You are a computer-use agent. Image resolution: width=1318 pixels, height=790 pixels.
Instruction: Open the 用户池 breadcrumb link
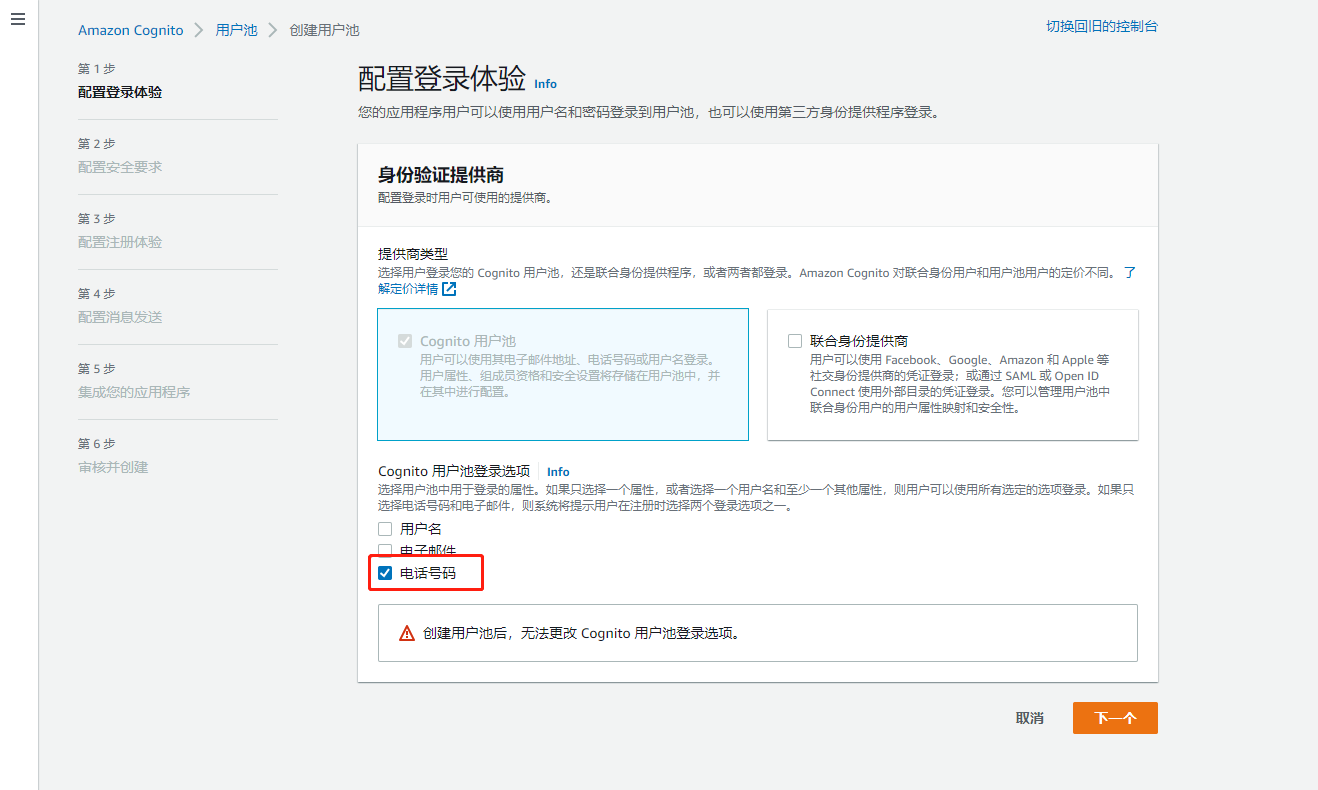click(x=237, y=30)
